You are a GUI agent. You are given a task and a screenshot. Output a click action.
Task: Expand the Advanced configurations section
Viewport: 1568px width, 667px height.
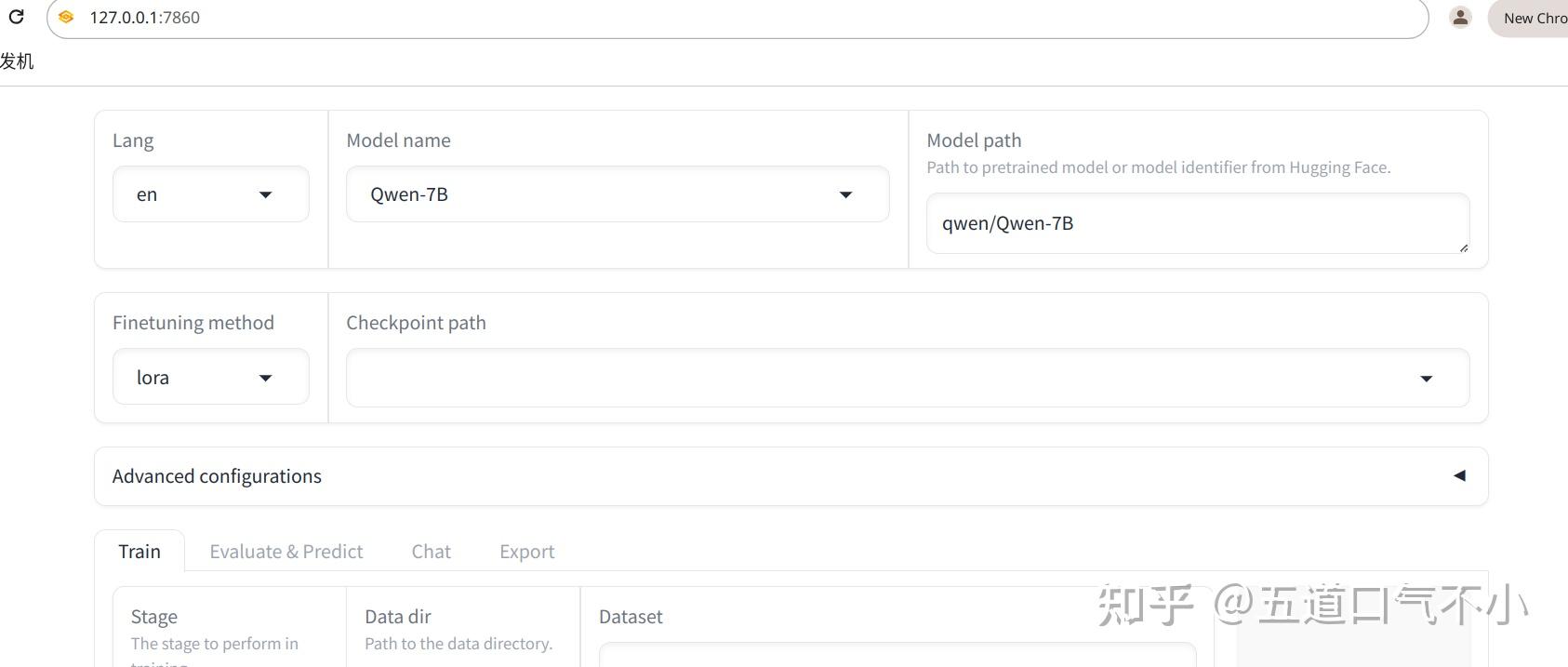tap(791, 476)
